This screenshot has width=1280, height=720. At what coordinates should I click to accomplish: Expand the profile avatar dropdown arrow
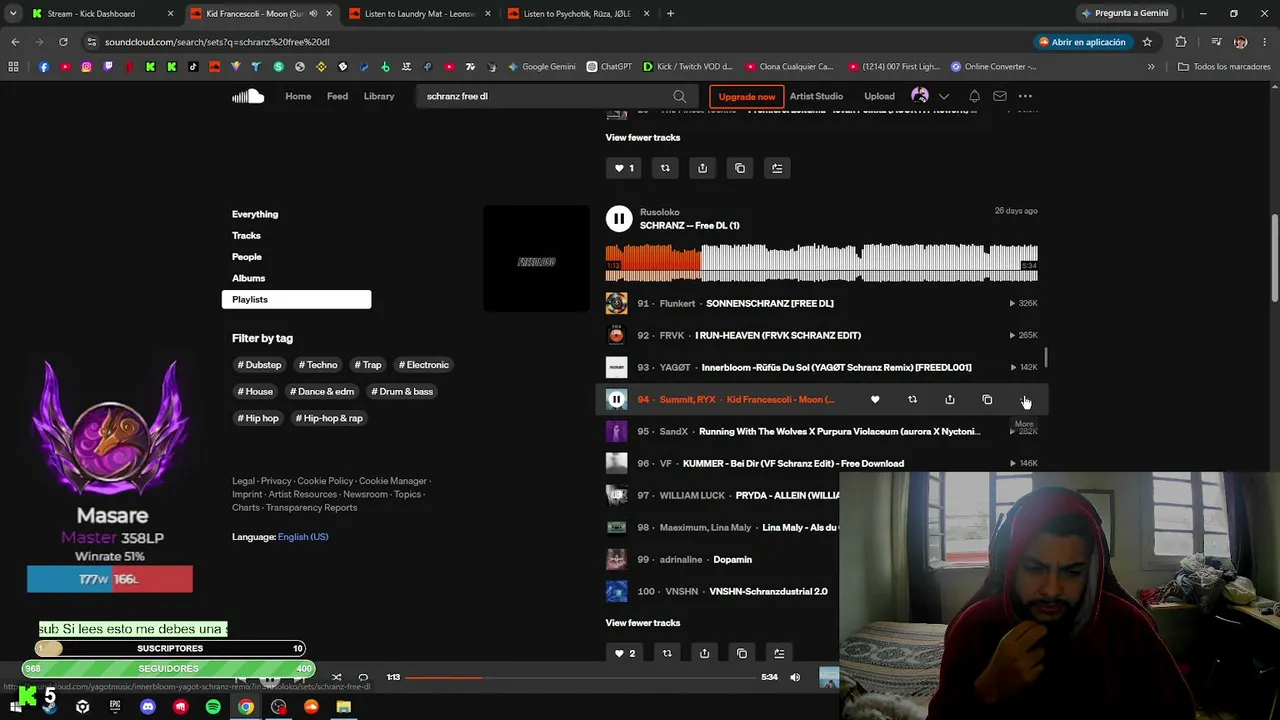coord(944,96)
